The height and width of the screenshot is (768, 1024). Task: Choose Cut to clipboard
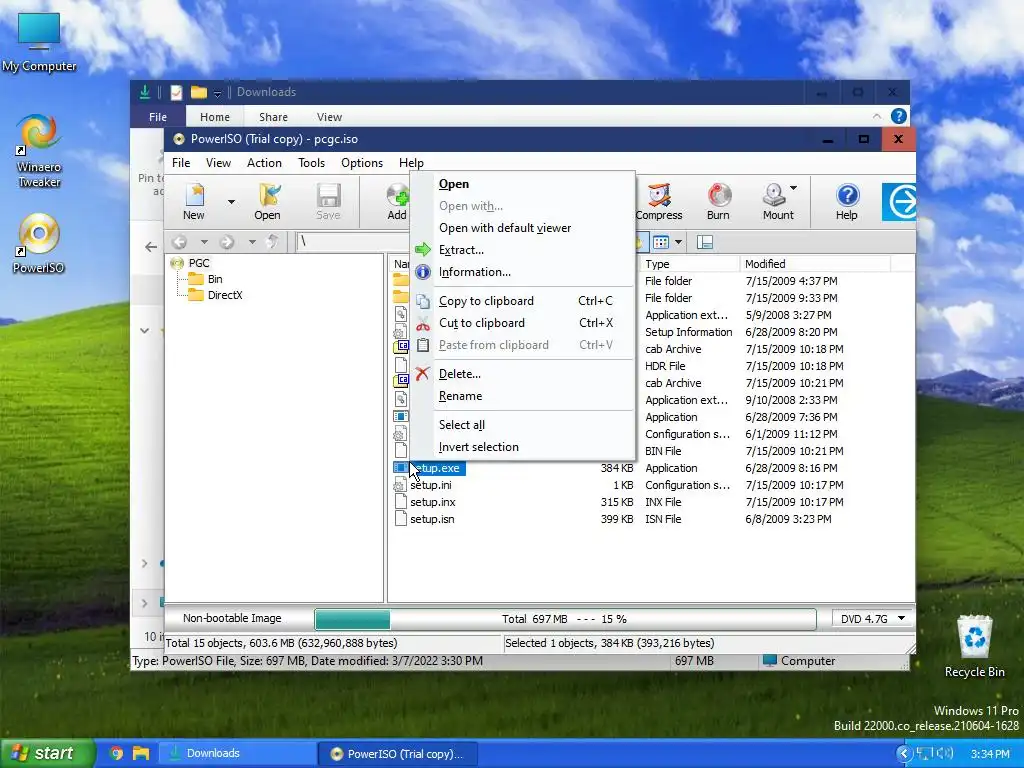click(522, 323)
